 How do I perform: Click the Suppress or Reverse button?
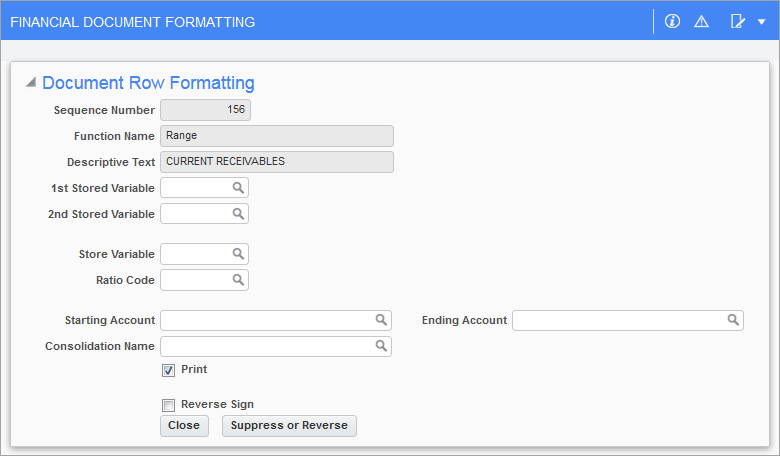click(289, 426)
